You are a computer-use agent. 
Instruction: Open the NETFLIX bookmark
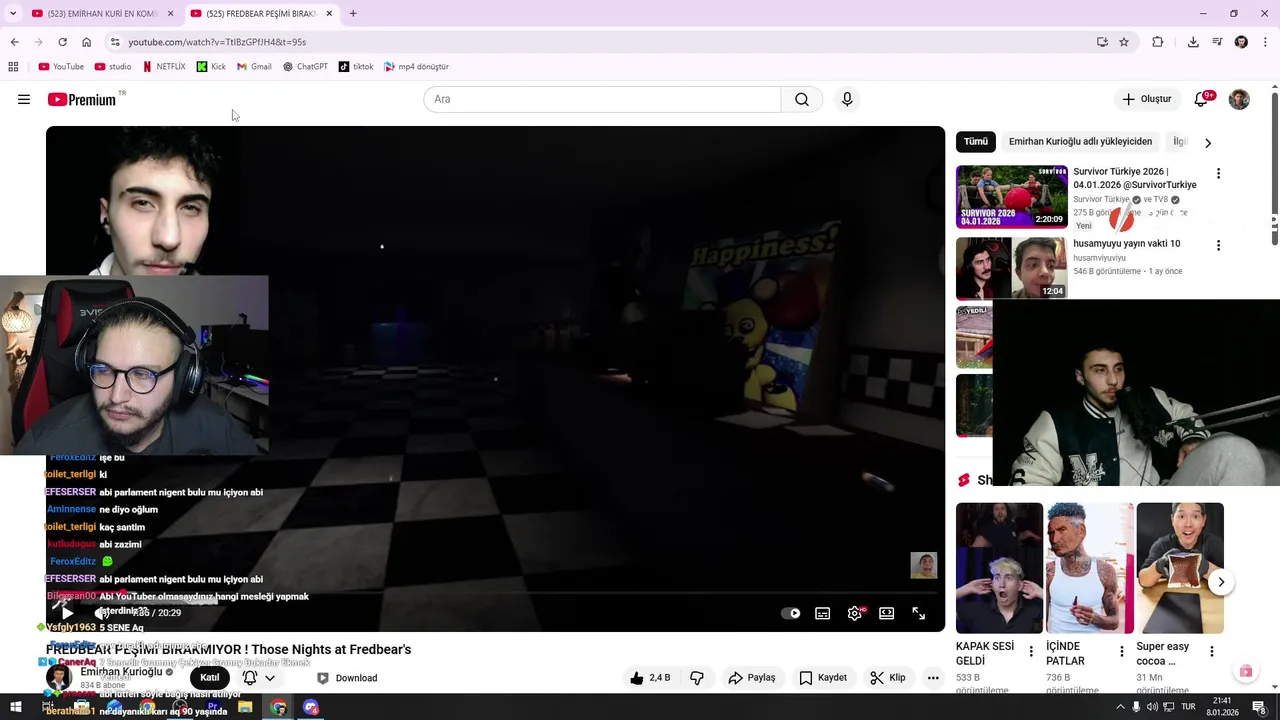164,67
